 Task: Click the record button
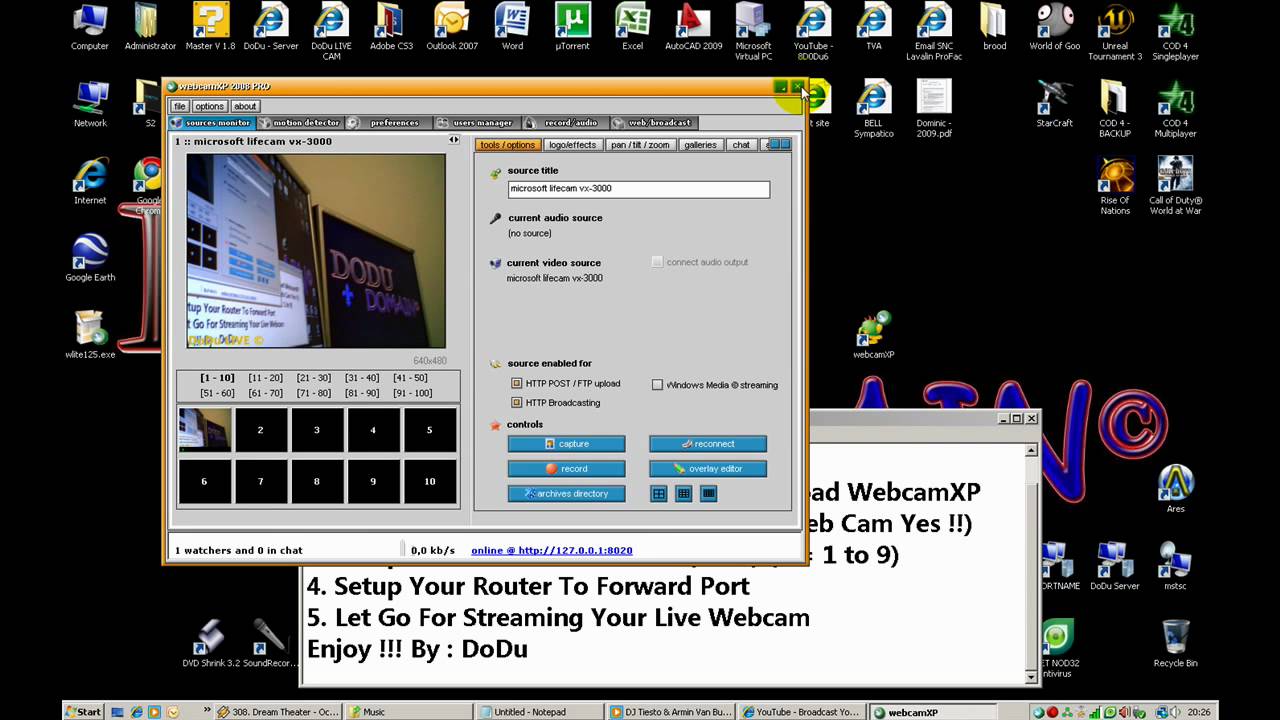[x=566, y=469]
